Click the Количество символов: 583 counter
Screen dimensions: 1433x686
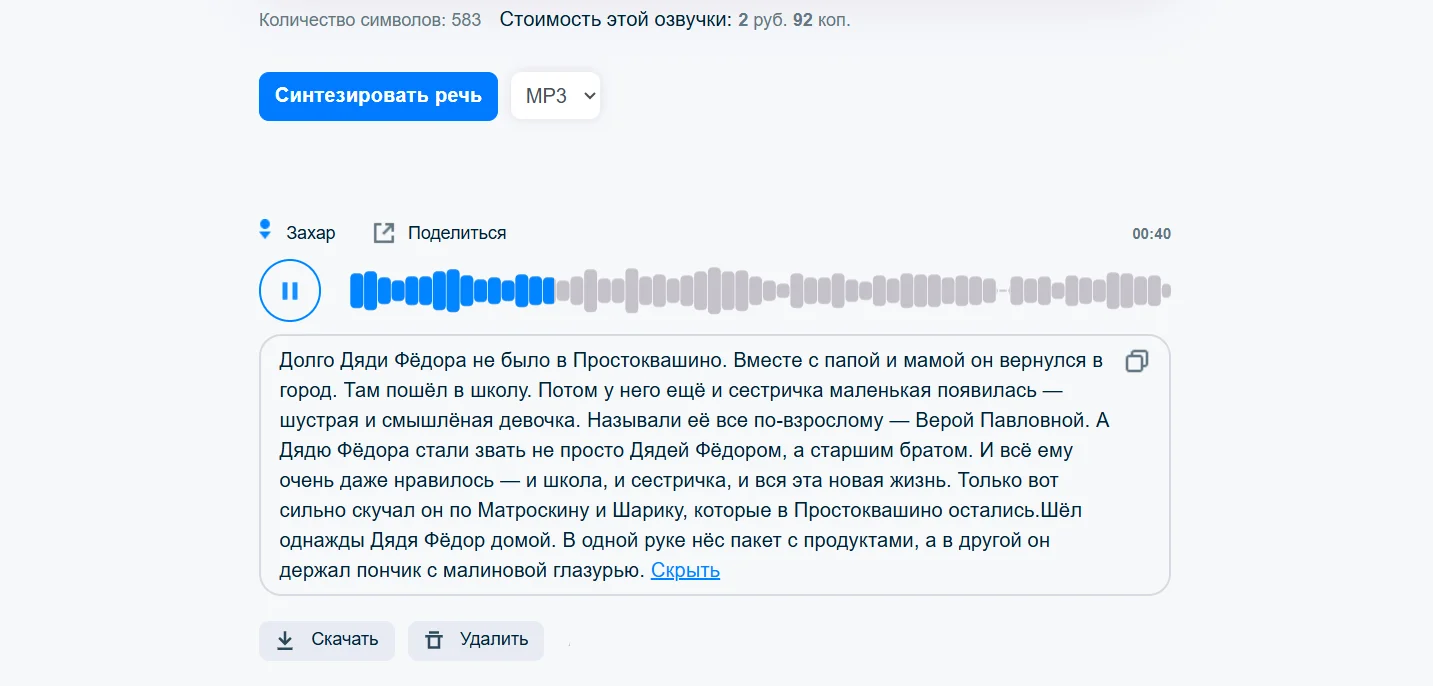369,20
